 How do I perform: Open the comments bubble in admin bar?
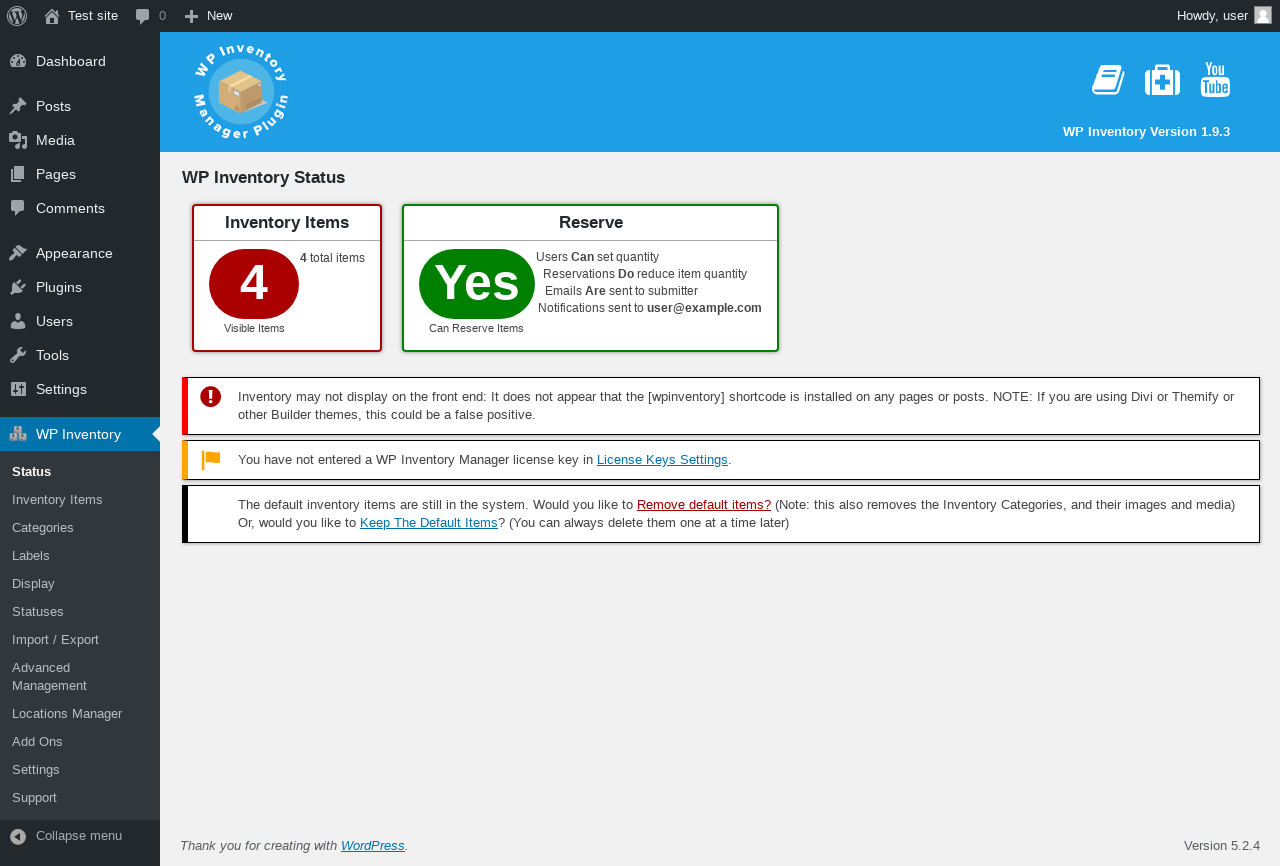(x=143, y=16)
